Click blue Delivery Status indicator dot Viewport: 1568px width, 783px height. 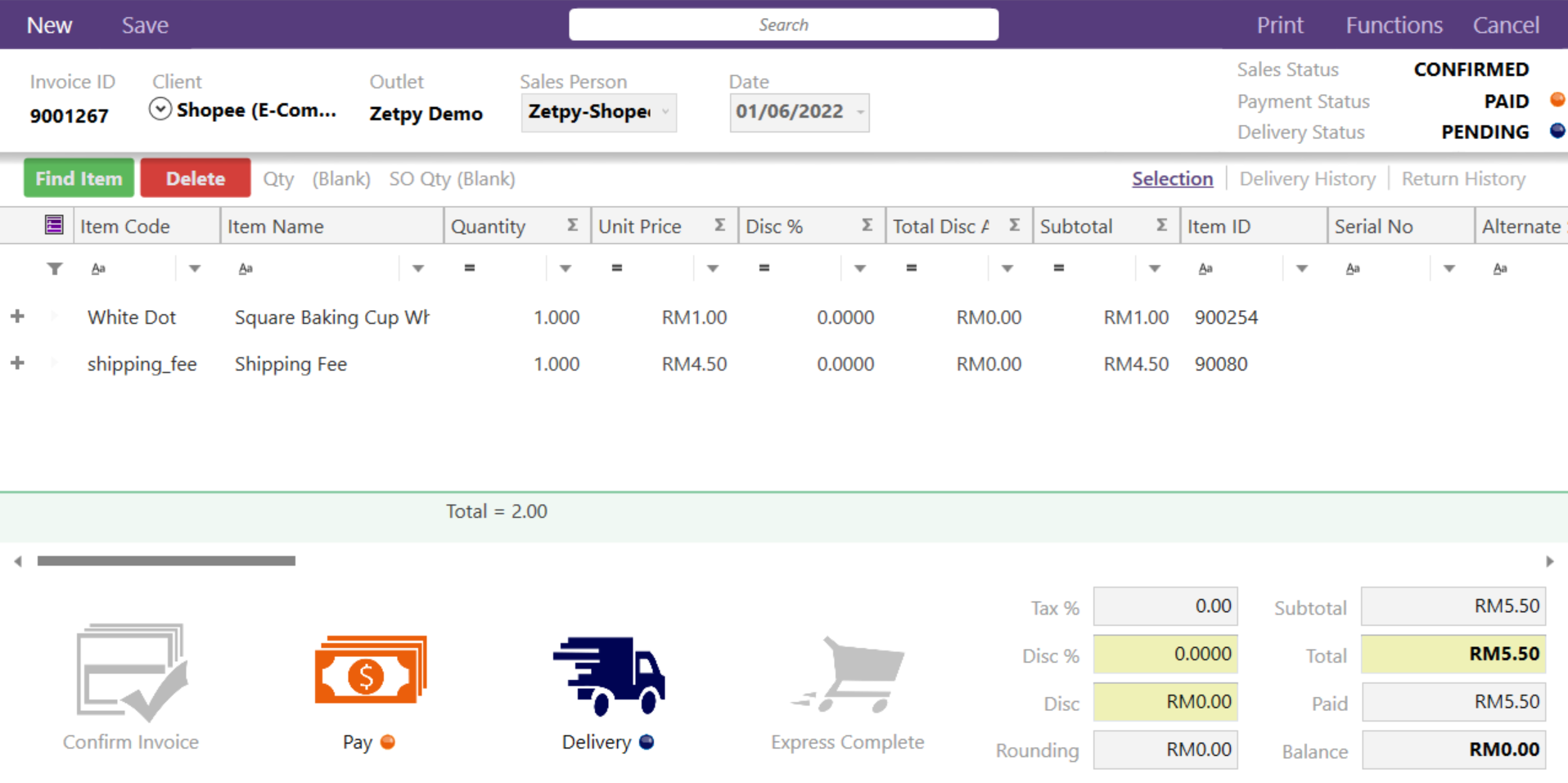coord(1557,131)
